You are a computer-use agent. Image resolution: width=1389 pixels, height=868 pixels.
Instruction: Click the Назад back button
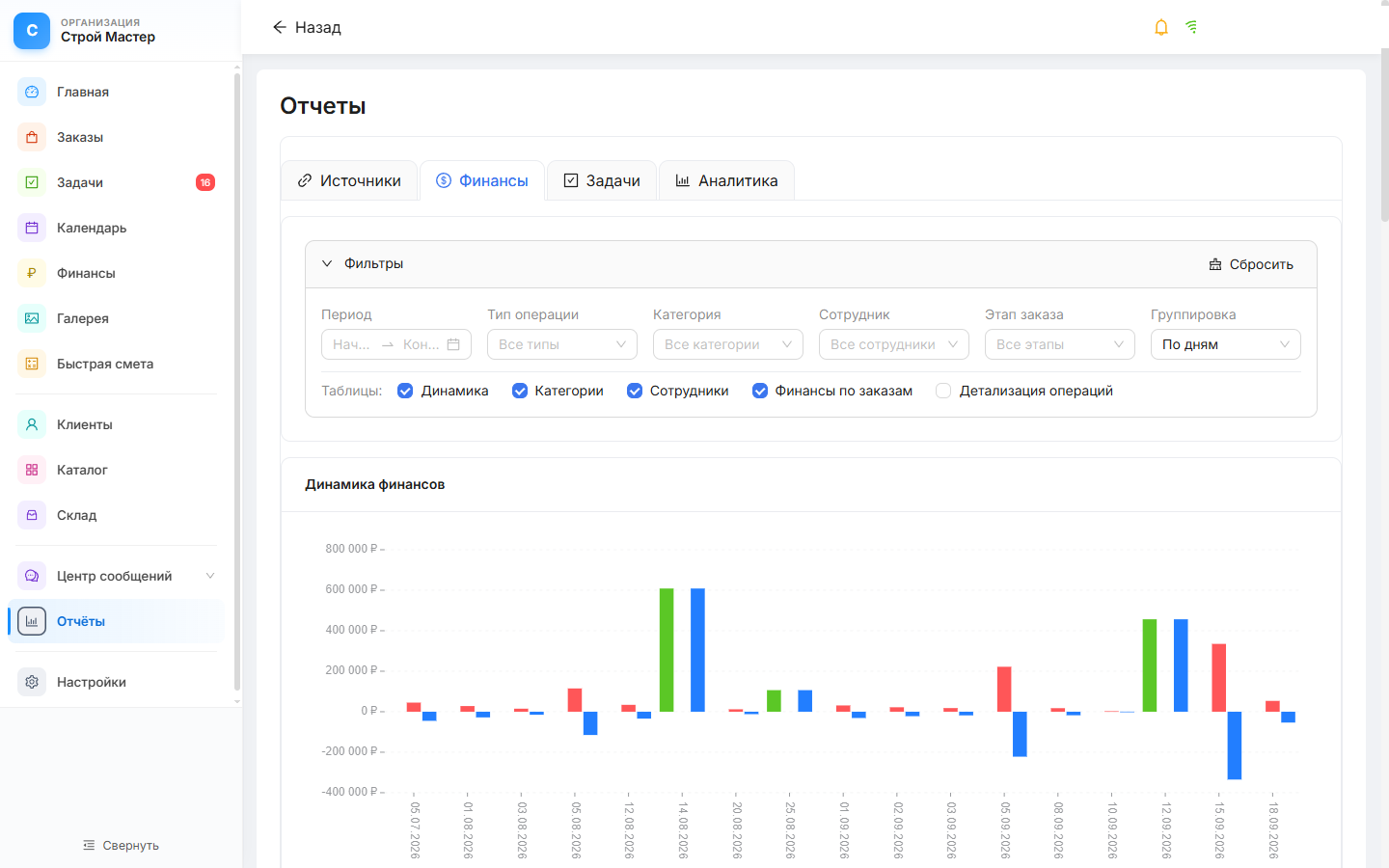[307, 27]
